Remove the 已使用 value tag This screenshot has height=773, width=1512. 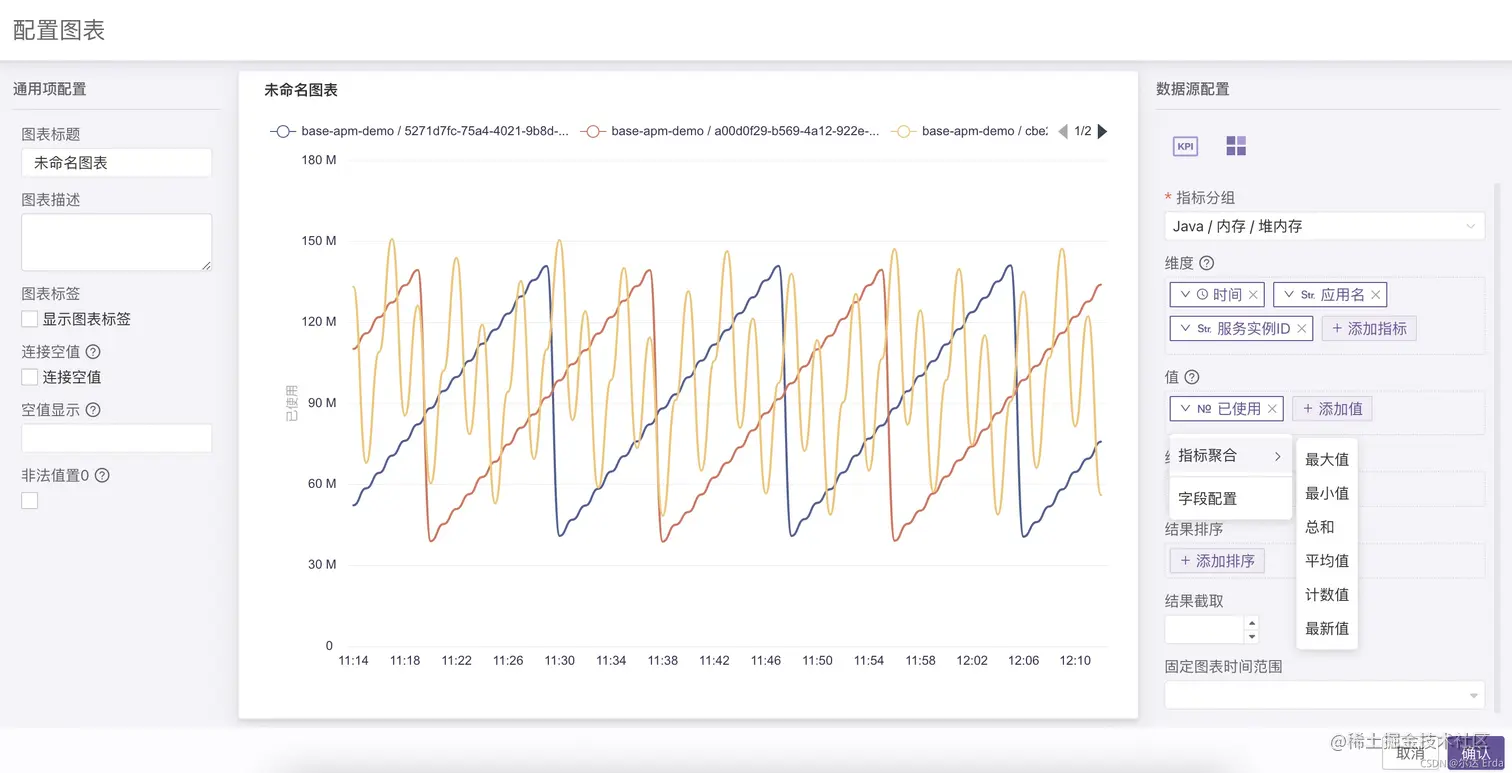point(1272,408)
